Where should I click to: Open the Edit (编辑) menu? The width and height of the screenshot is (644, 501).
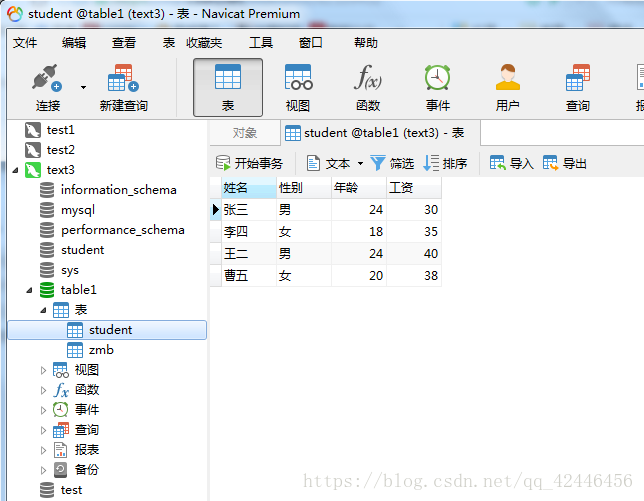[74, 43]
